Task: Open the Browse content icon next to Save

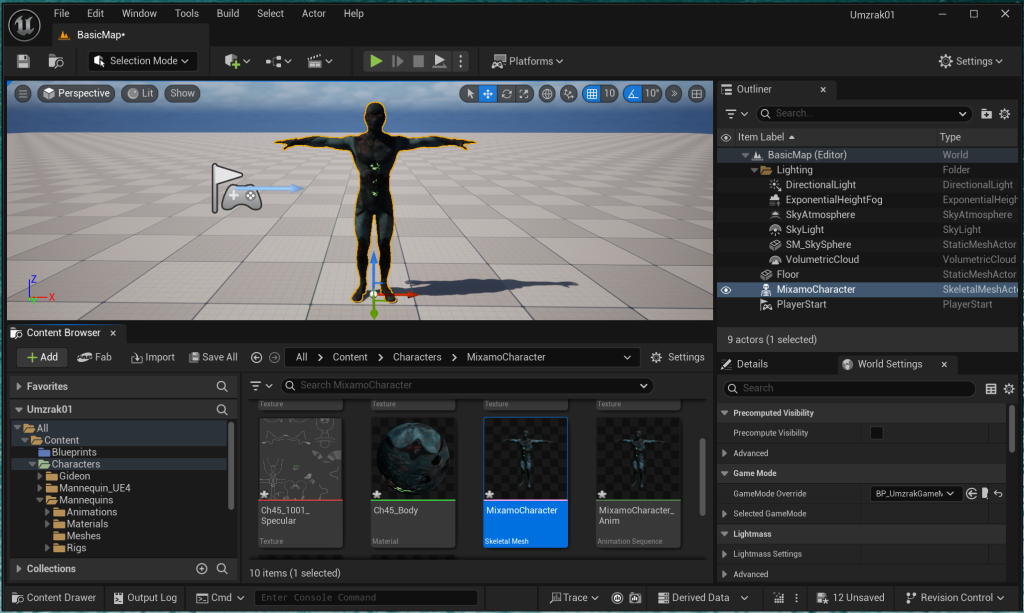Action: pos(56,61)
